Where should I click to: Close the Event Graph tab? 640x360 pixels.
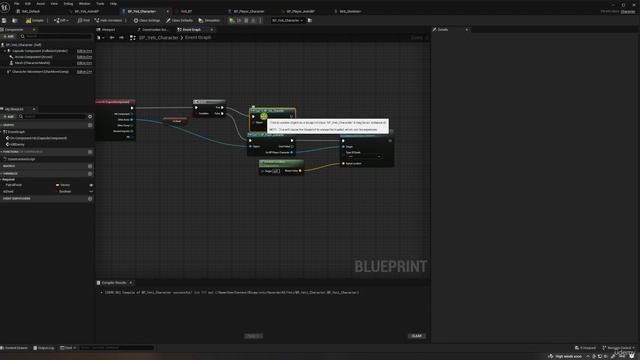tap(211, 30)
